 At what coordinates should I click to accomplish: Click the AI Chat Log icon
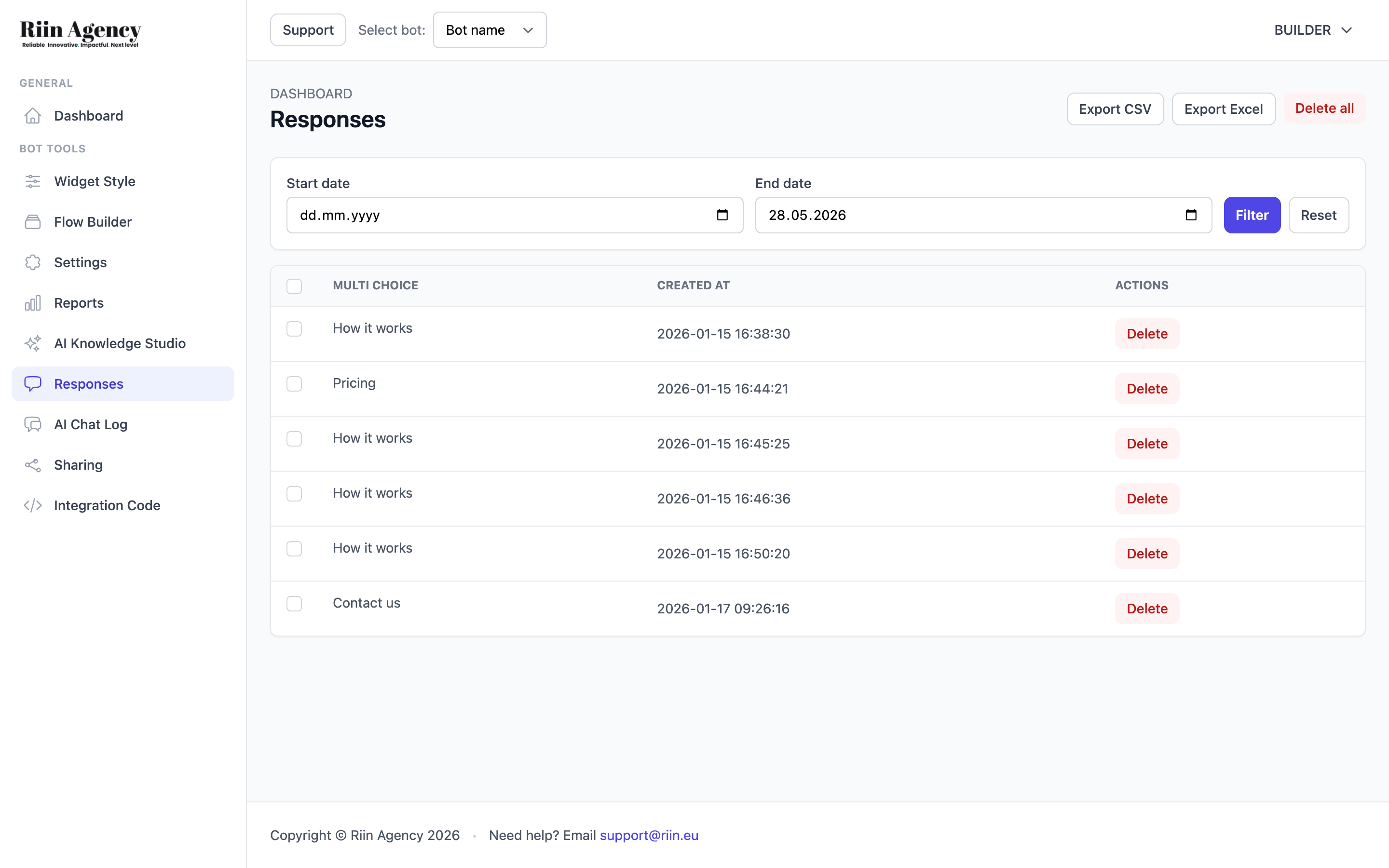[x=33, y=425]
